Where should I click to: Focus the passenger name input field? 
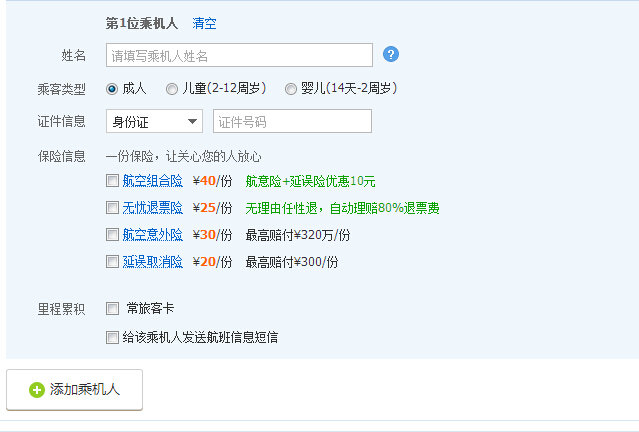[x=239, y=55]
